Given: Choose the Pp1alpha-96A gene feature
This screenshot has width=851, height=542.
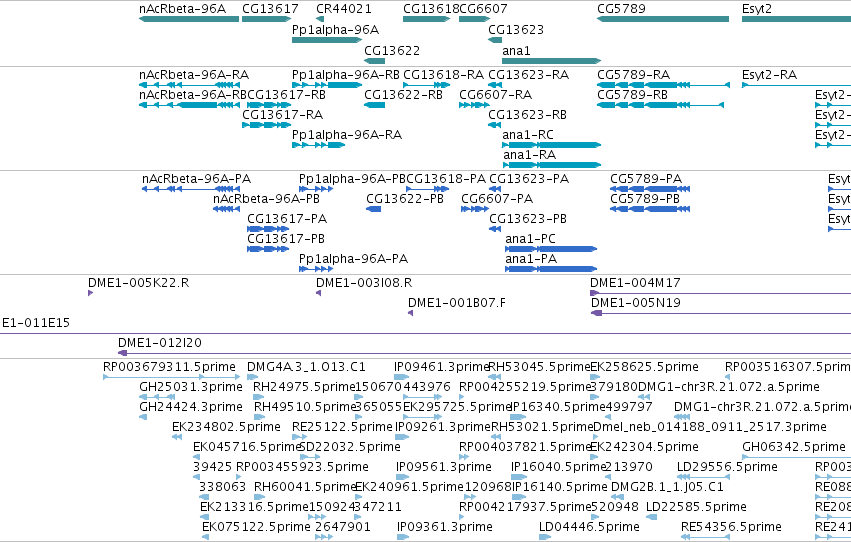Looking at the screenshot, I should 327,40.
